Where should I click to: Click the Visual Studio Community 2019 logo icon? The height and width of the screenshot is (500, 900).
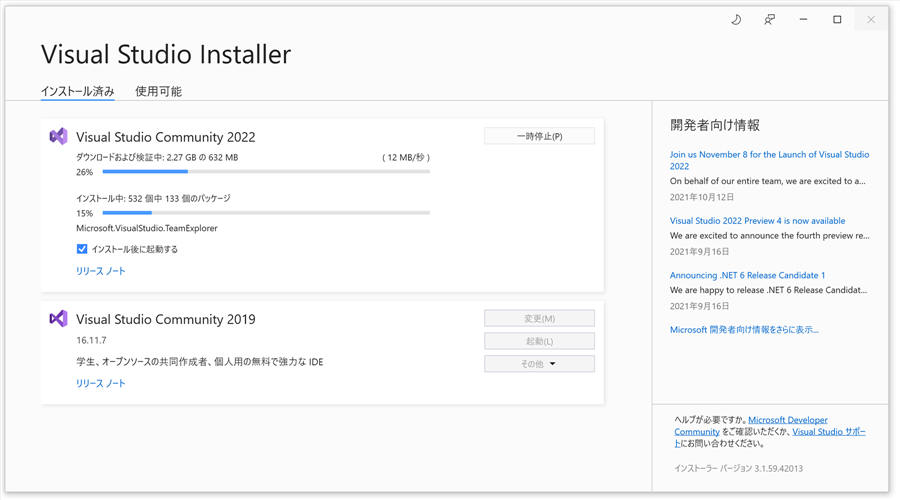[x=59, y=319]
